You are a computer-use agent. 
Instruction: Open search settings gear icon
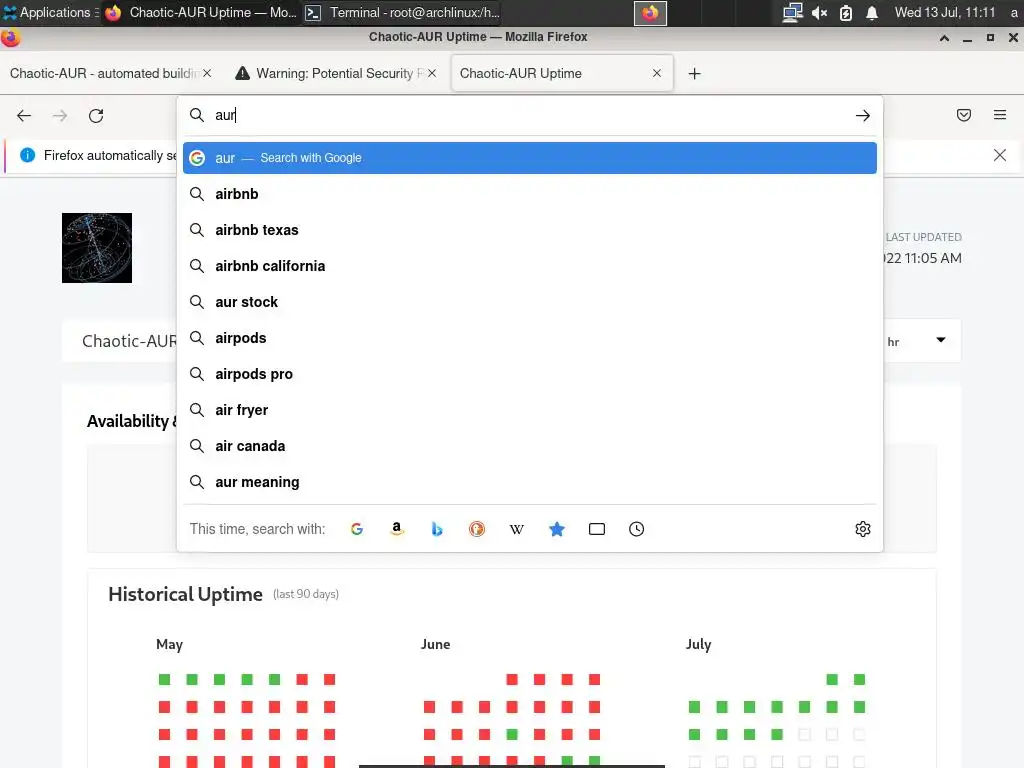863,529
